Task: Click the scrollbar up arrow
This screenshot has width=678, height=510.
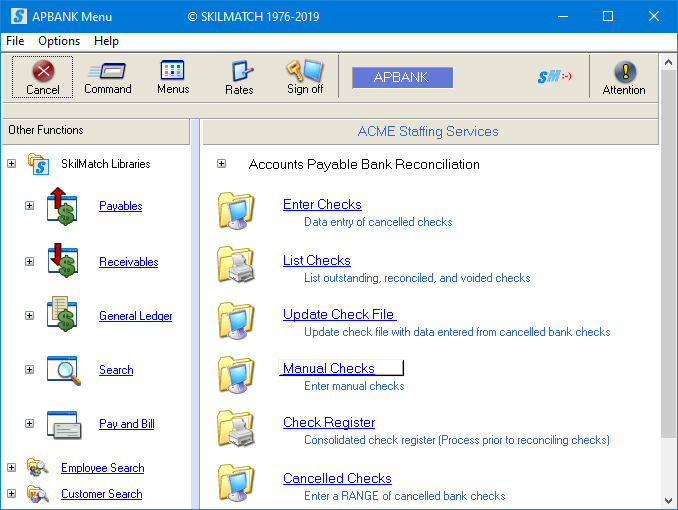Action: click(x=668, y=62)
